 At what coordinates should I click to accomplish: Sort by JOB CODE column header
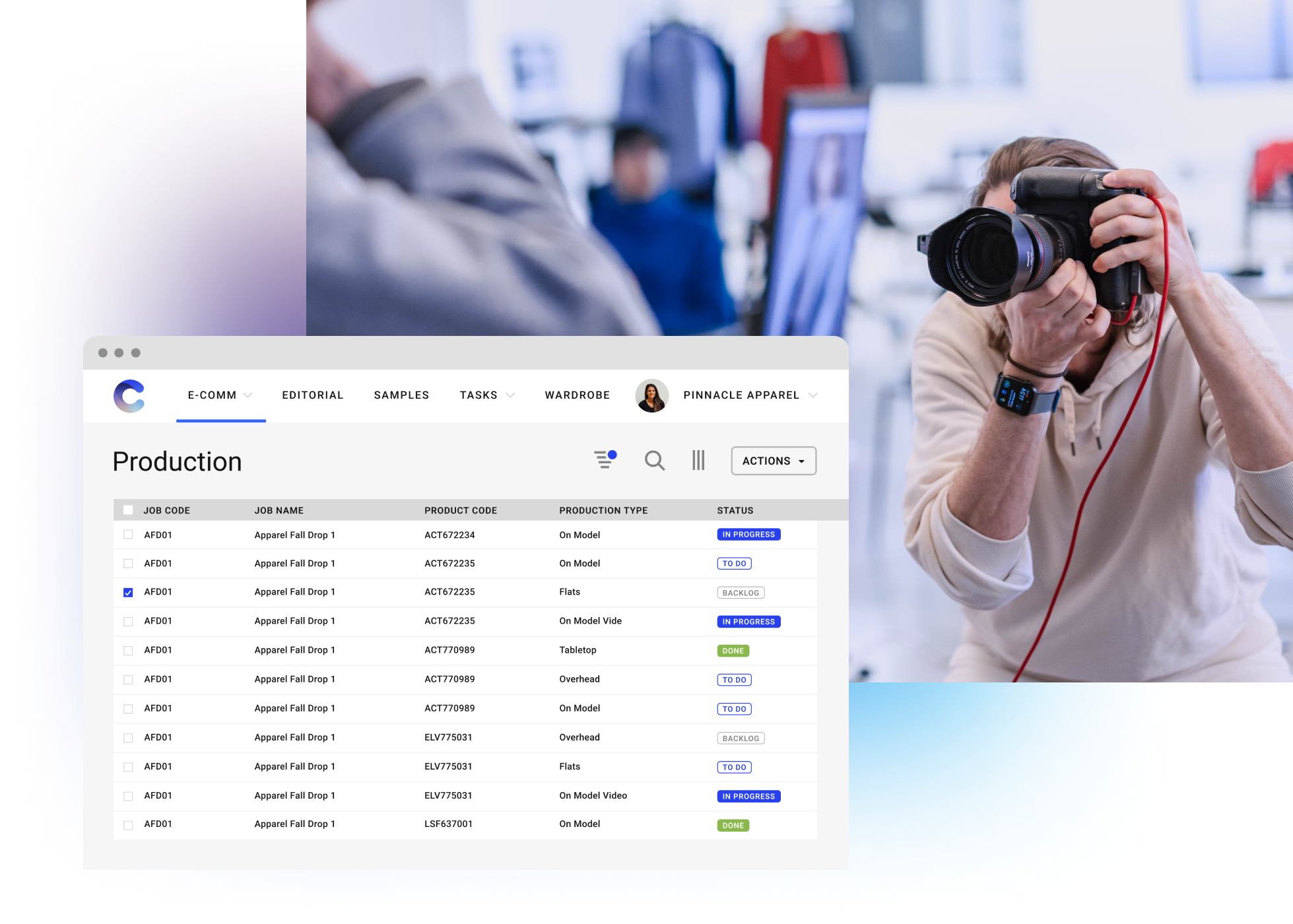[x=167, y=510]
